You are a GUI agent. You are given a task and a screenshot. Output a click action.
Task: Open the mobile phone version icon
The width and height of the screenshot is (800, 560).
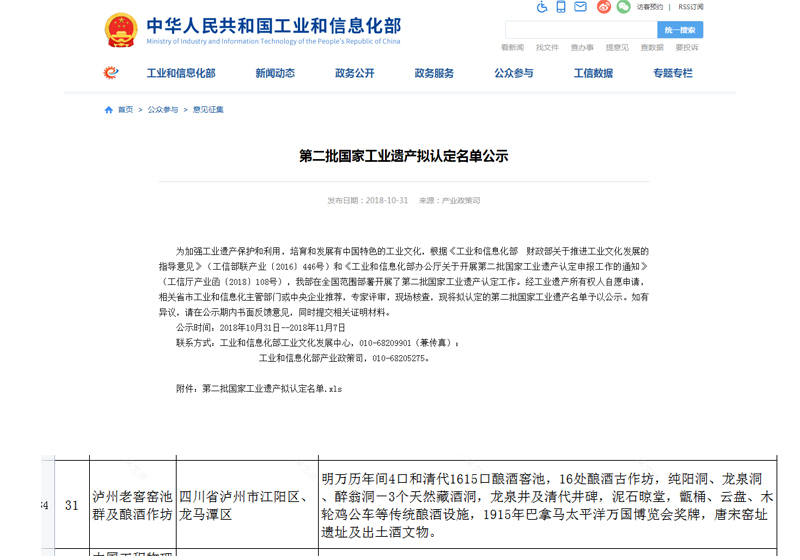[562, 7]
